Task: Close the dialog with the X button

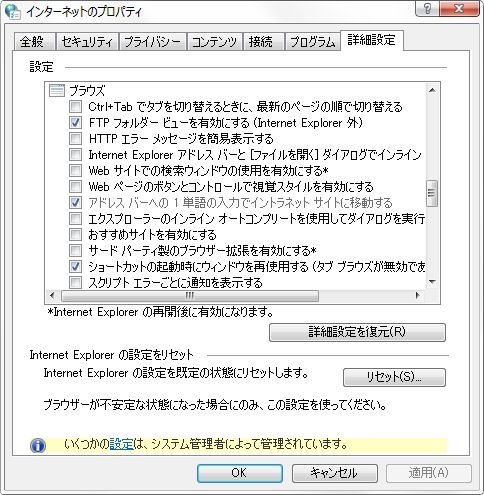Action: click(x=459, y=9)
